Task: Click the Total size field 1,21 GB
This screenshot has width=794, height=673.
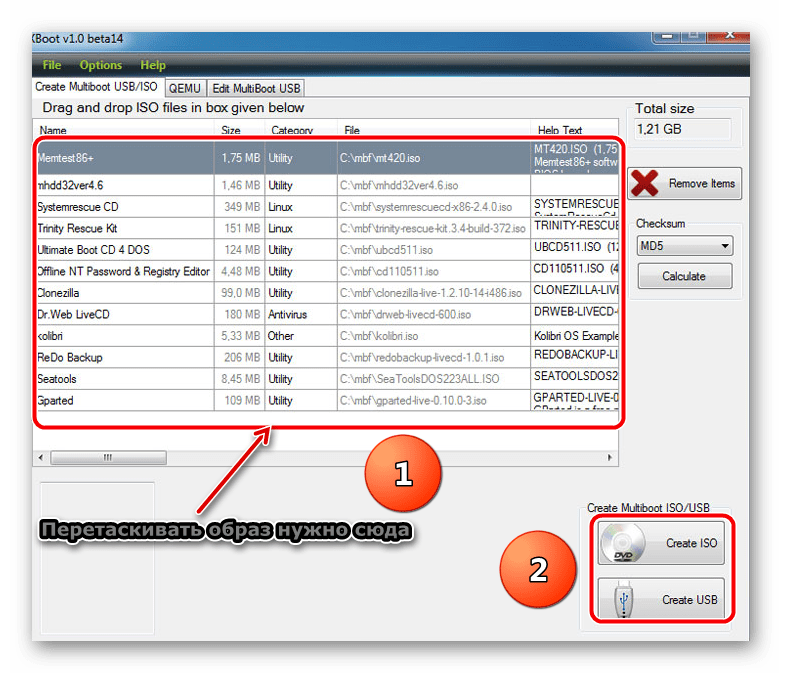Action: (x=682, y=129)
